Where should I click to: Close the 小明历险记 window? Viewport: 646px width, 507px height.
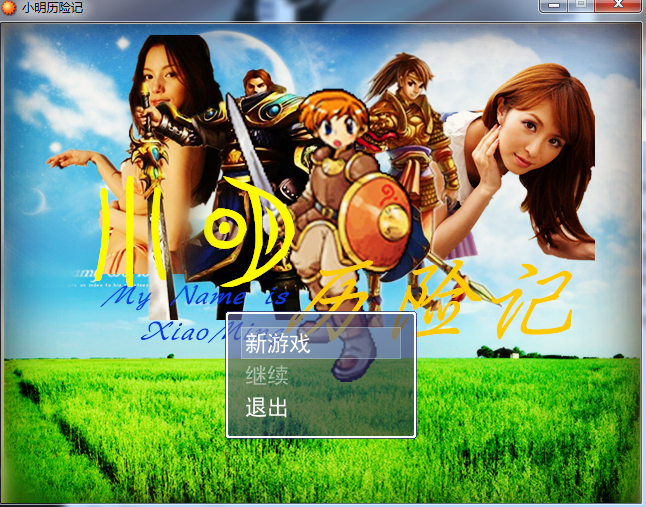pos(618,5)
